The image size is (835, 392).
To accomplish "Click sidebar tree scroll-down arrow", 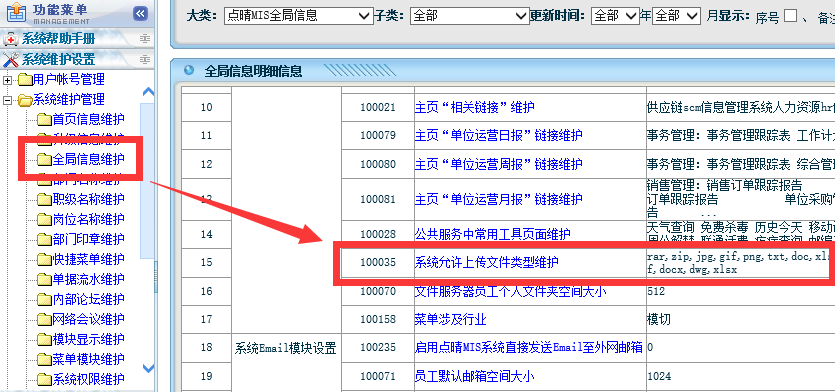I will click(149, 368).
